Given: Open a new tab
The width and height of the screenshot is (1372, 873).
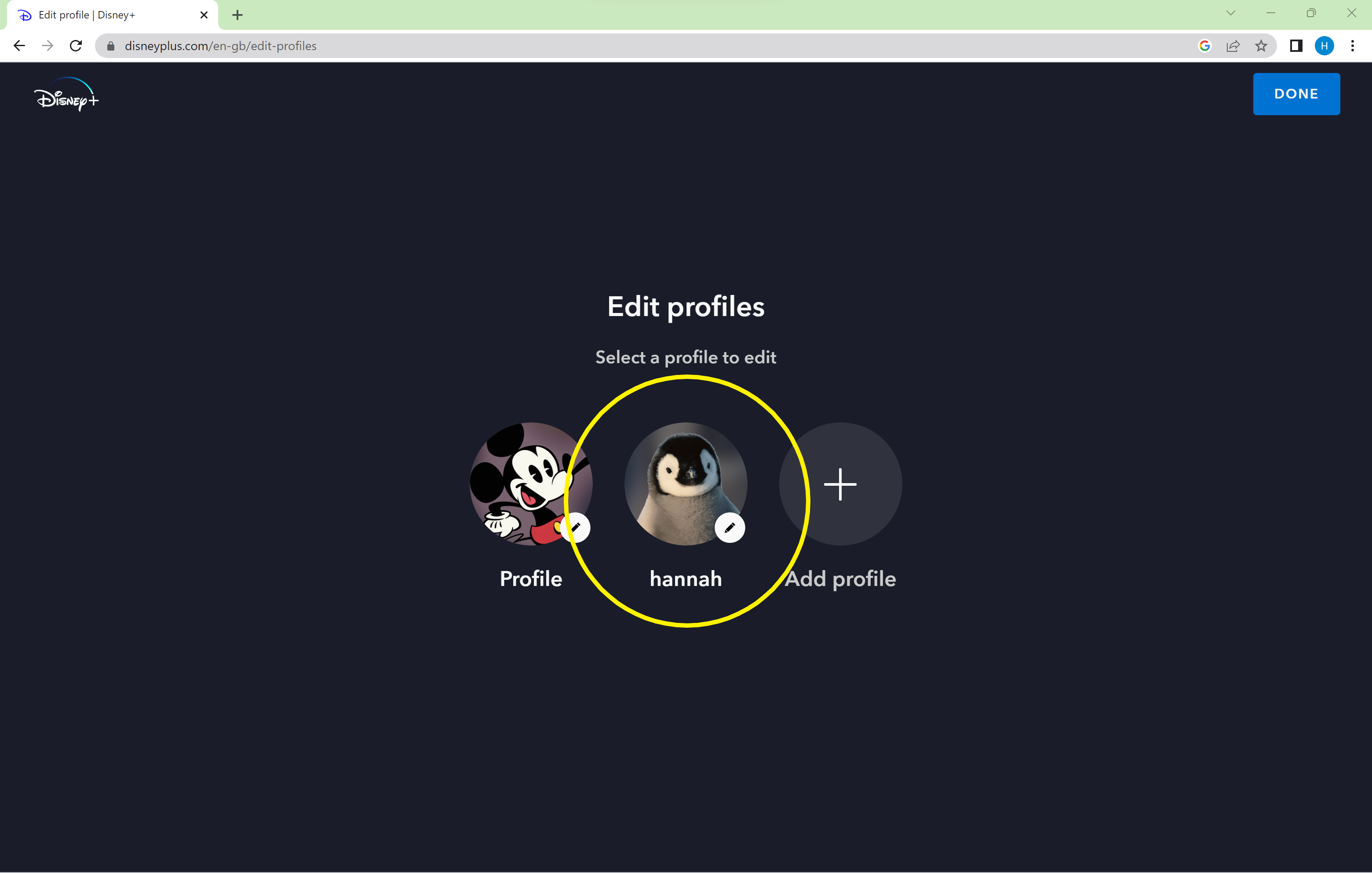Looking at the screenshot, I should (x=237, y=15).
